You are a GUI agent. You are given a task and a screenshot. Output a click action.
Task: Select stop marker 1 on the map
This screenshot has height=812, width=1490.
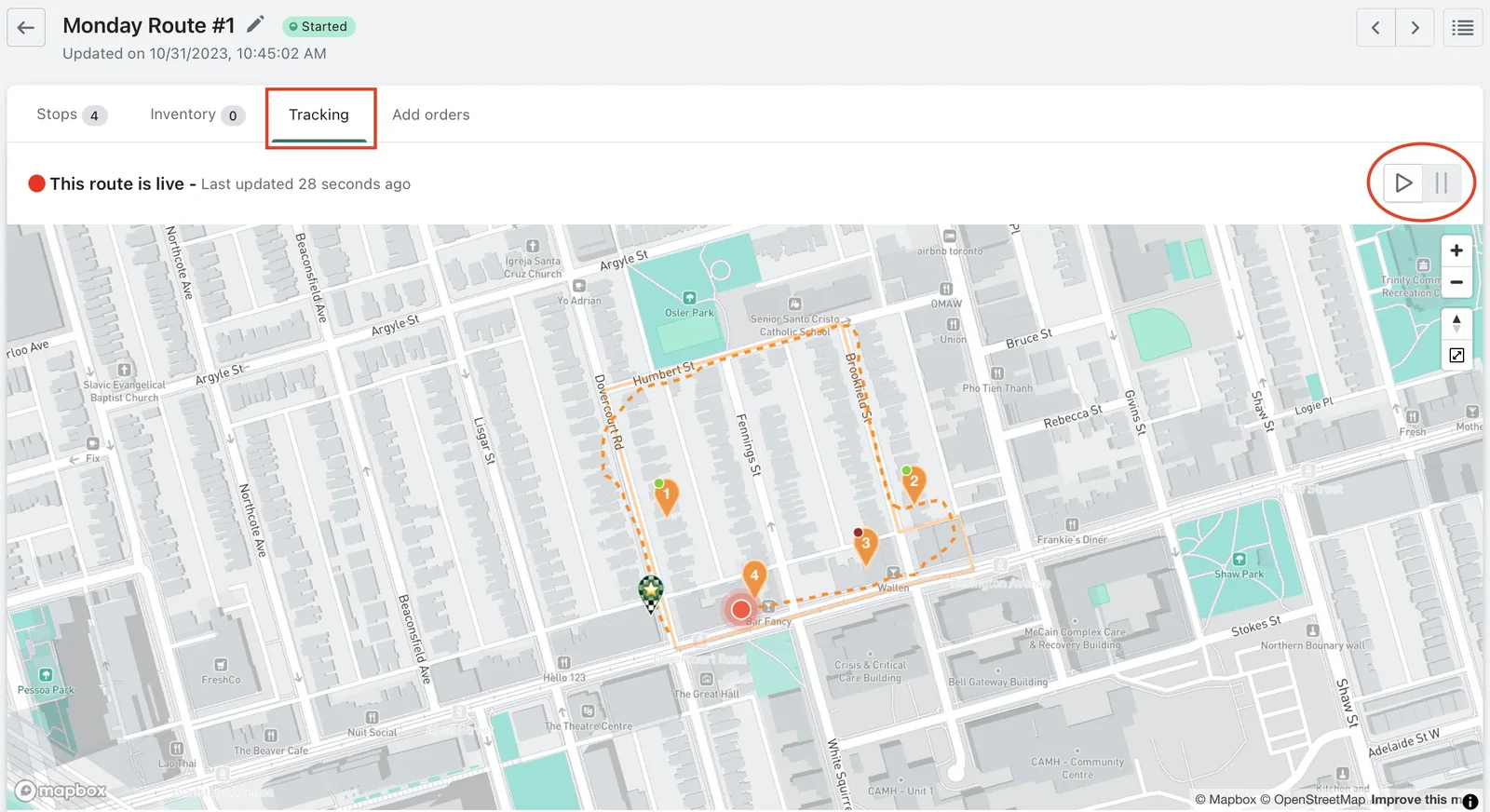click(666, 496)
